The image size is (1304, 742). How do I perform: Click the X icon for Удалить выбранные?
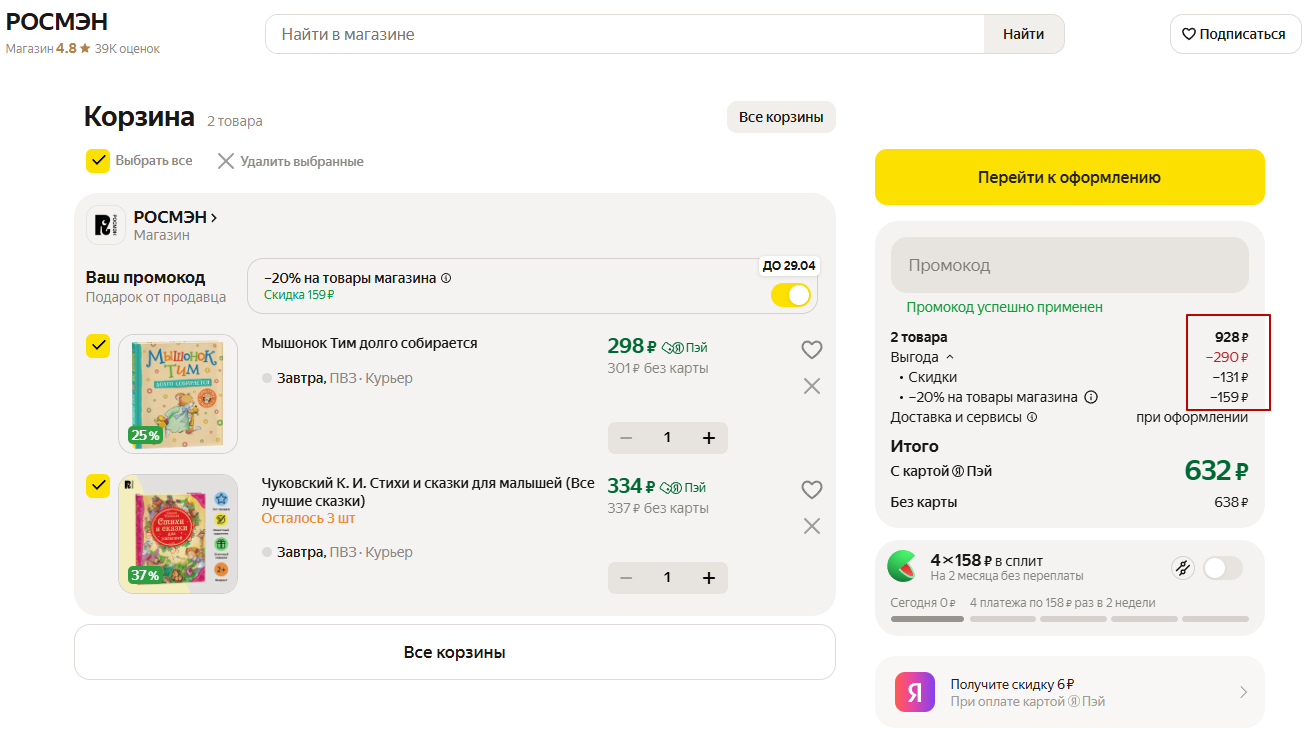(x=226, y=161)
